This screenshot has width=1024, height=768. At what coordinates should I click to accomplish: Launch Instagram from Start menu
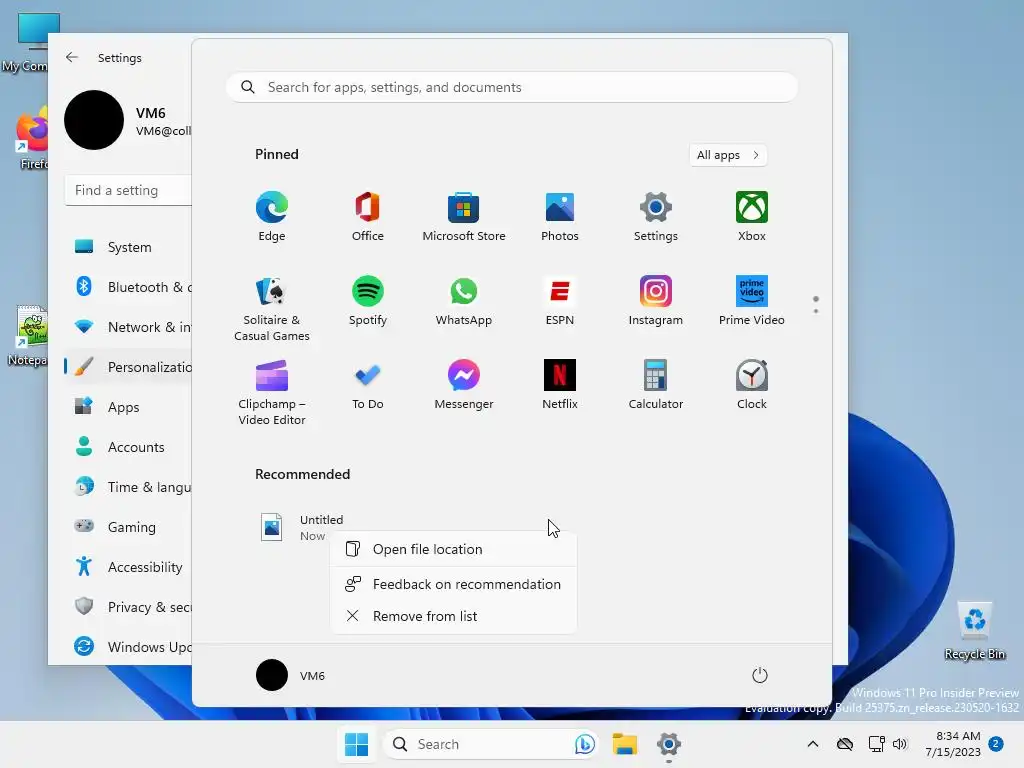[656, 301]
